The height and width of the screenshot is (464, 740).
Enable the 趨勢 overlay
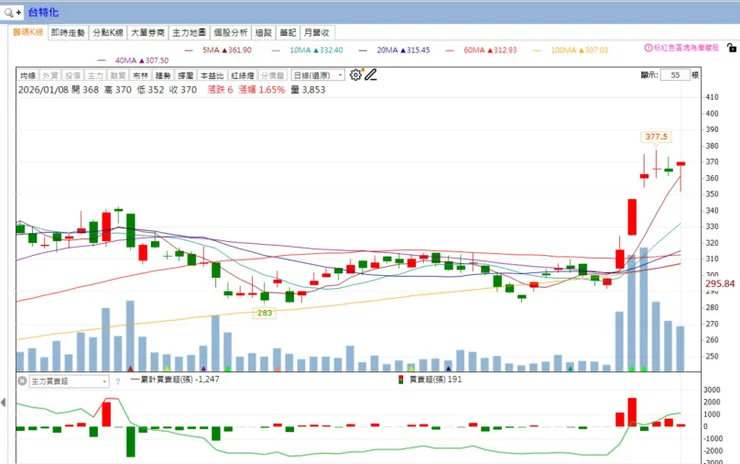click(163, 76)
